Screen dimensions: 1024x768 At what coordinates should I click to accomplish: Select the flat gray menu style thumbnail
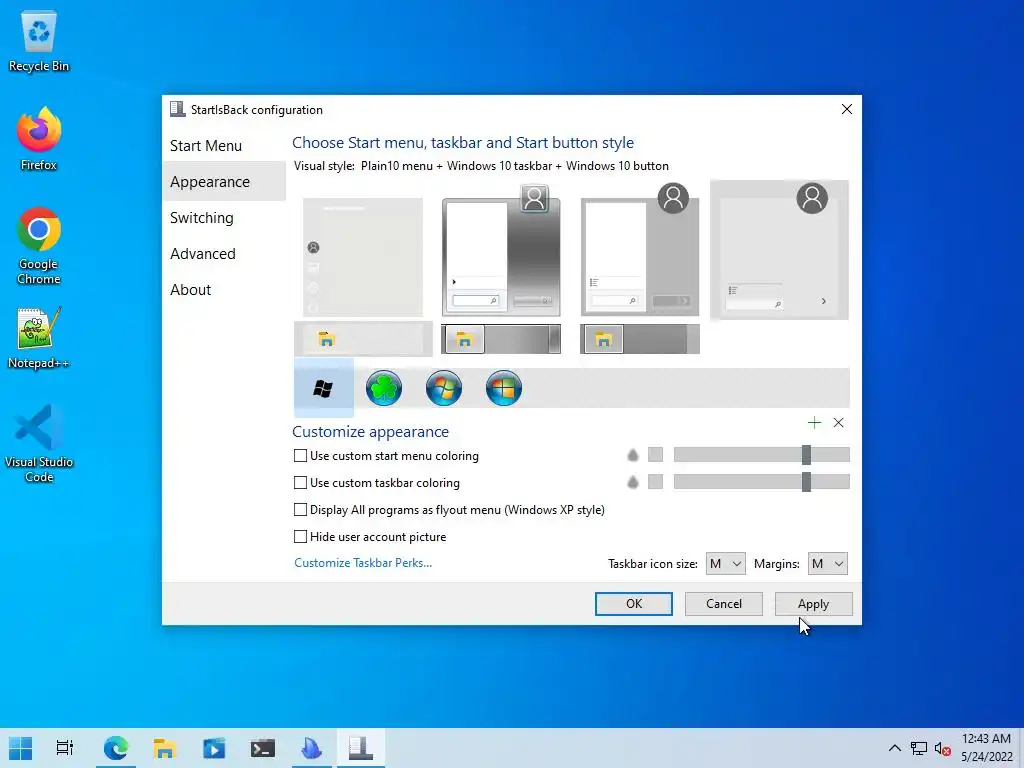639,251
